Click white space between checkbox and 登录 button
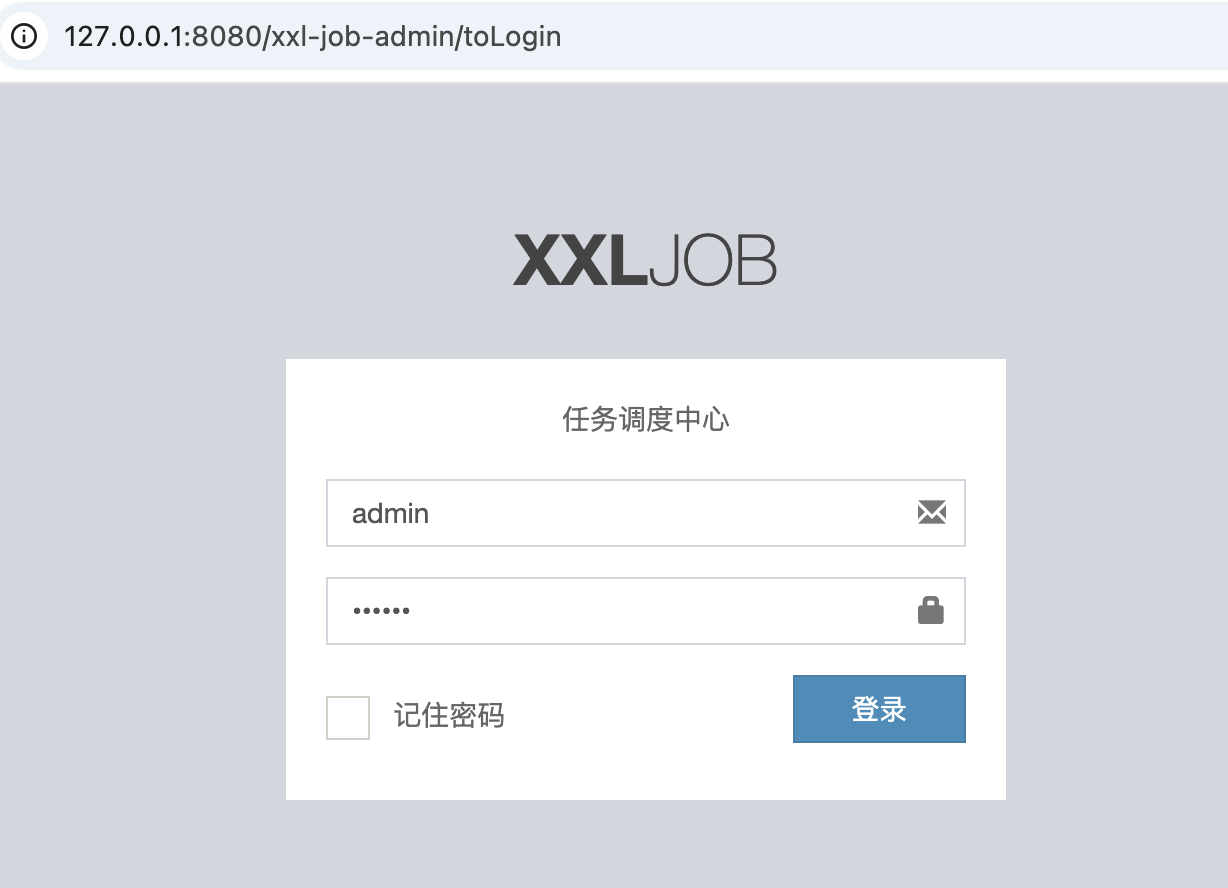Image resolution: width=1228 pixels, height=888 pixels. (650, 716)
